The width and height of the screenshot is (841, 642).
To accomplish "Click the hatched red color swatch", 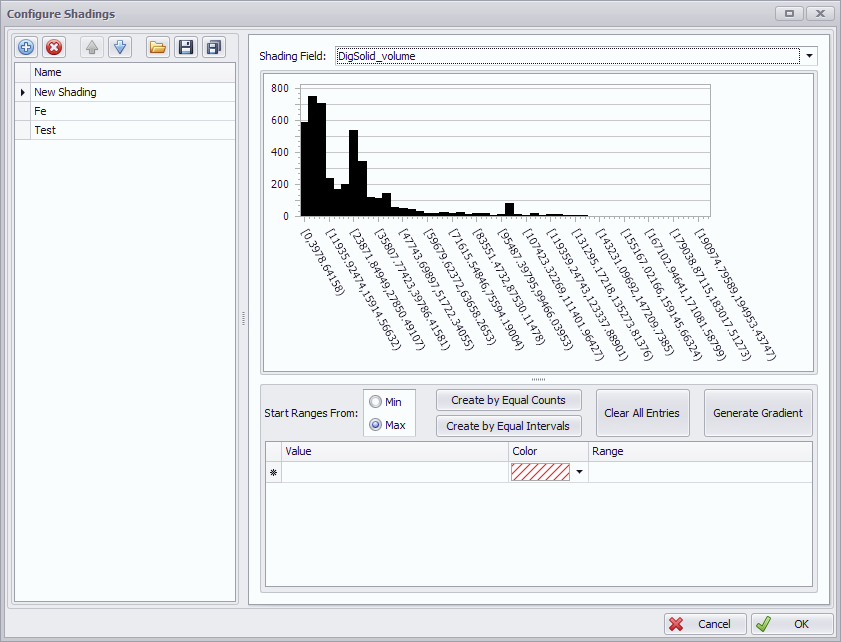I will pos(540,472).
